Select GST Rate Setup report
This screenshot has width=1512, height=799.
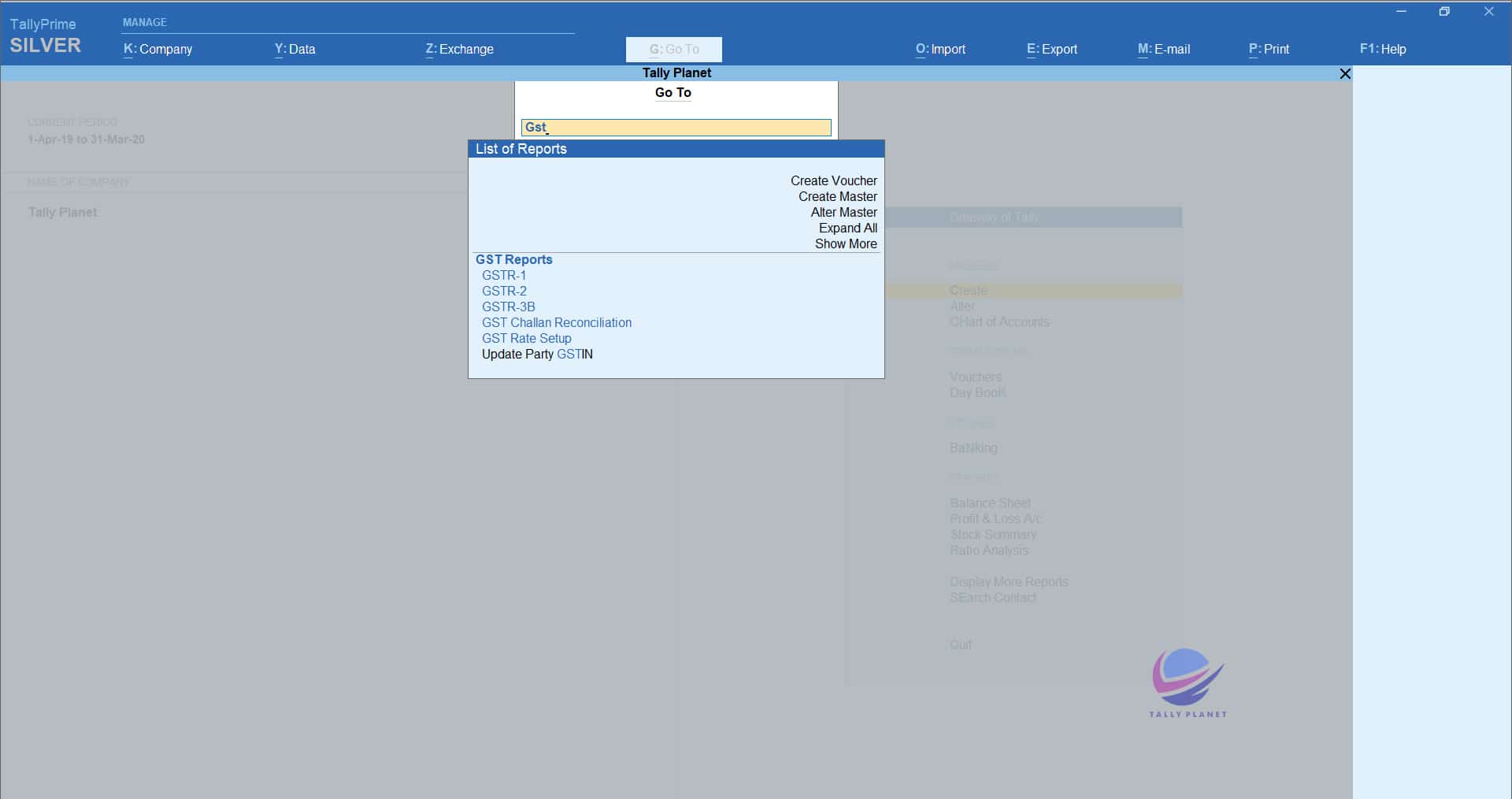pyautogui.click(x=526, y=338)
